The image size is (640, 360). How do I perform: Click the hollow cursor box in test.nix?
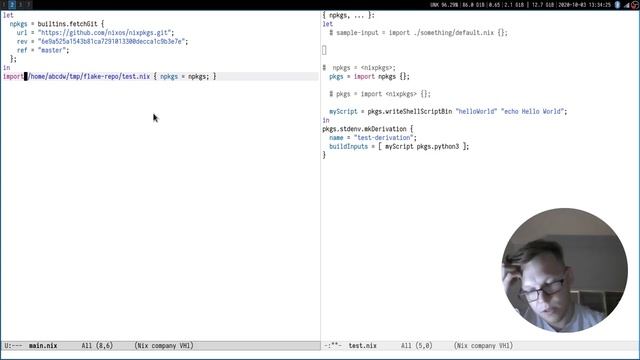tap(324, 50)
